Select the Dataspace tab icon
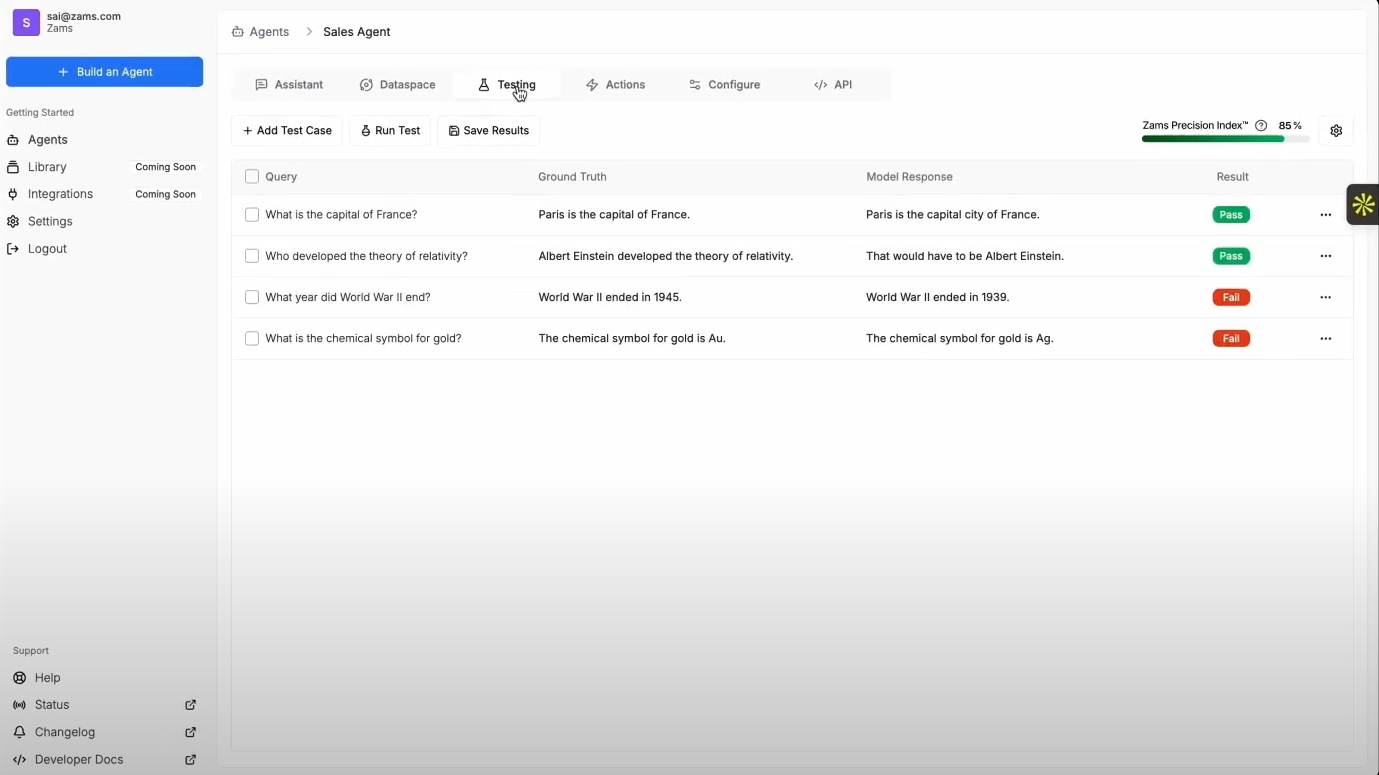The height and width of the screenshot is (775, 1379). click(367, 85)
